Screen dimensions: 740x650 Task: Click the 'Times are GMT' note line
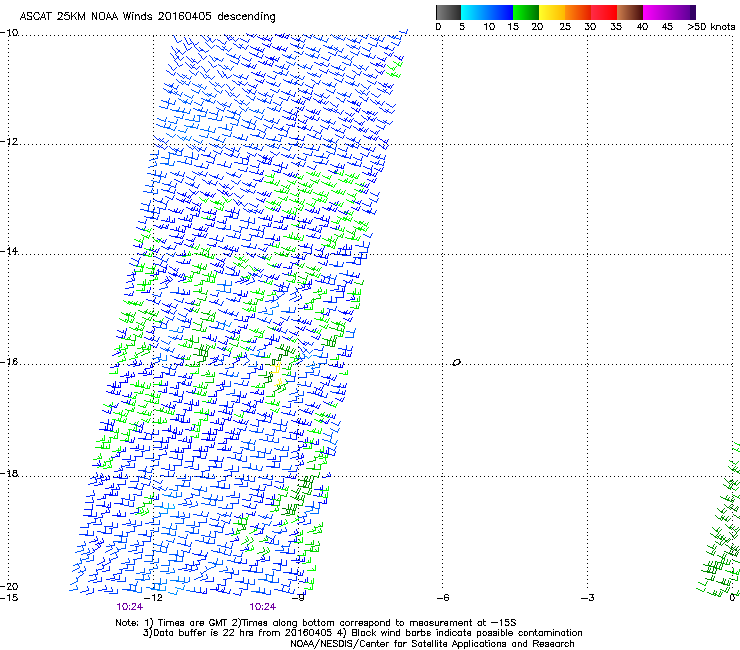(315, 623)
